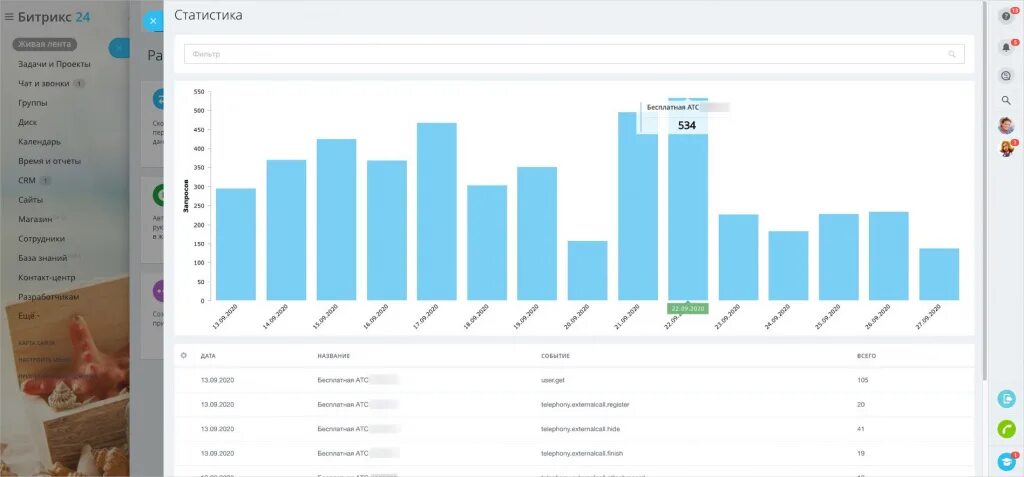1024x477 pixels.
Task: Sort table by ВСЕГО column header
Action: pos(867,356)
